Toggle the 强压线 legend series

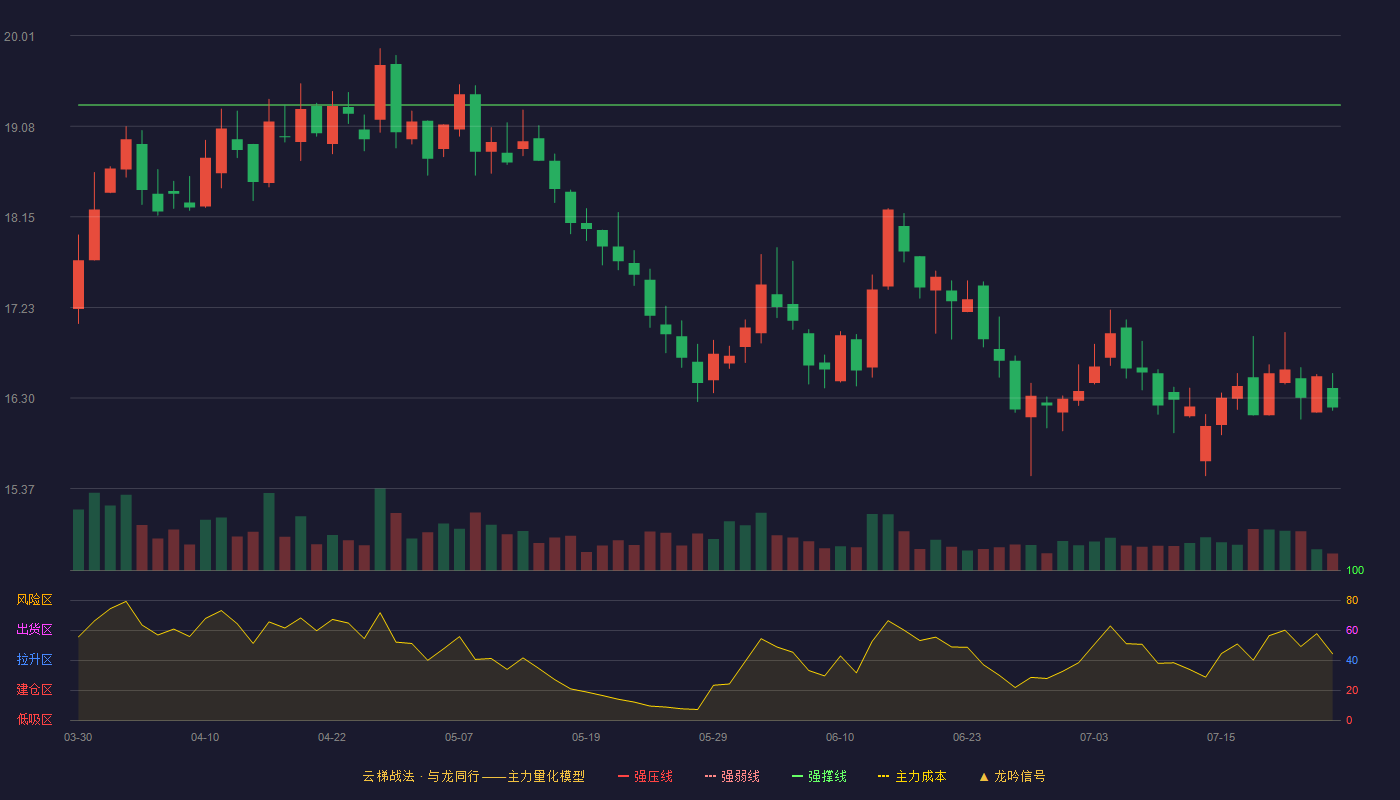(645, 776)
